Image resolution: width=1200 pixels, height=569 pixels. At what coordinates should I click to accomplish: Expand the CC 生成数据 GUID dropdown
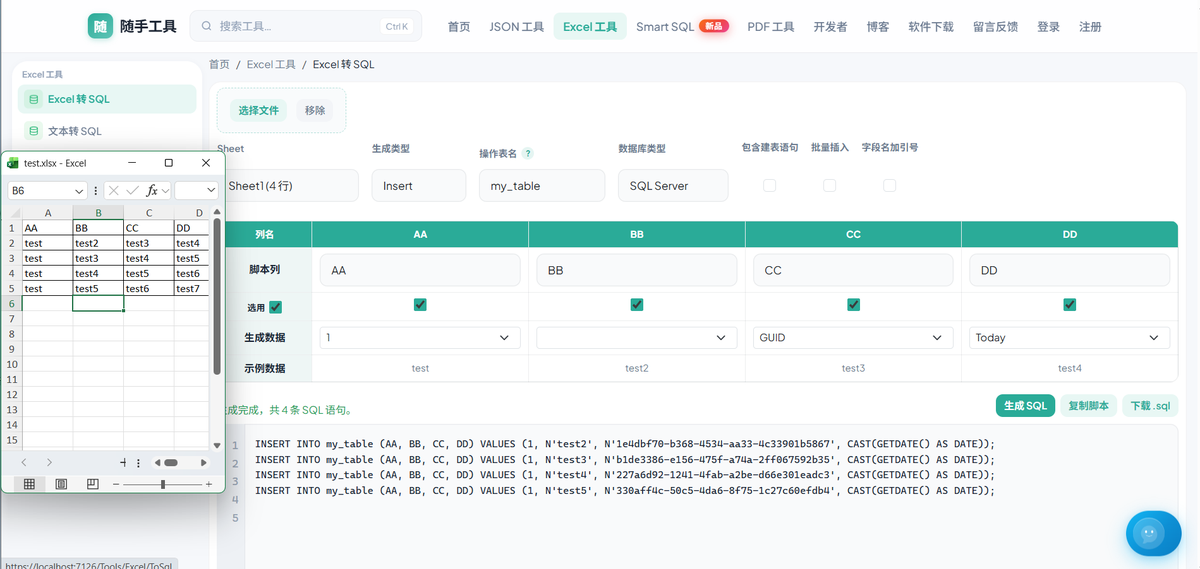pos(853,338)
